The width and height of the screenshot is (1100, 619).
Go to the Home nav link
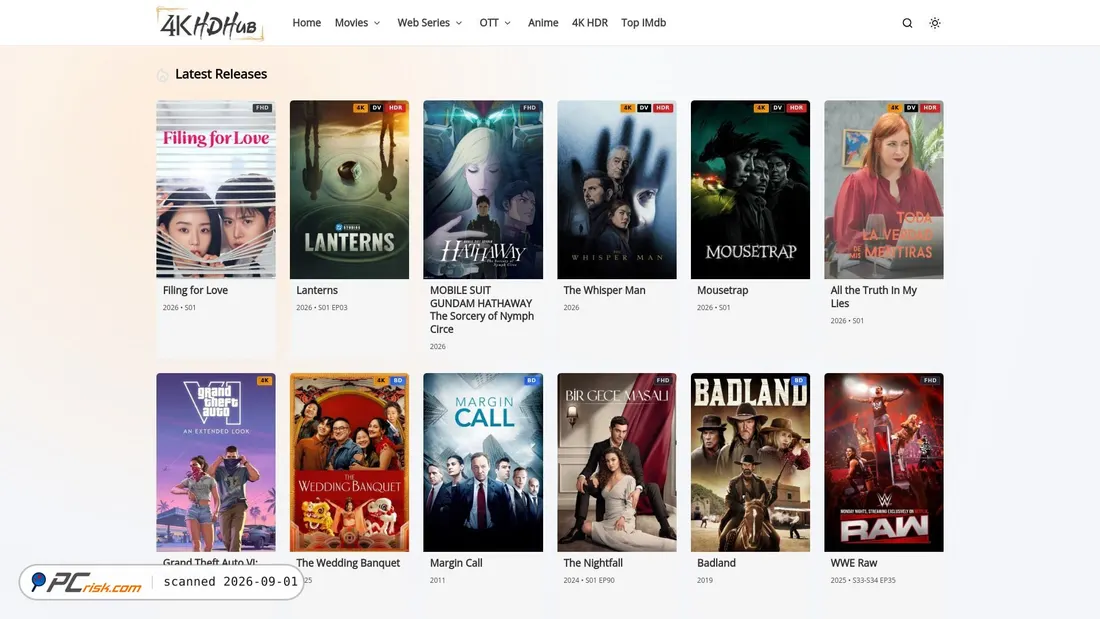(x=307, y=22)
